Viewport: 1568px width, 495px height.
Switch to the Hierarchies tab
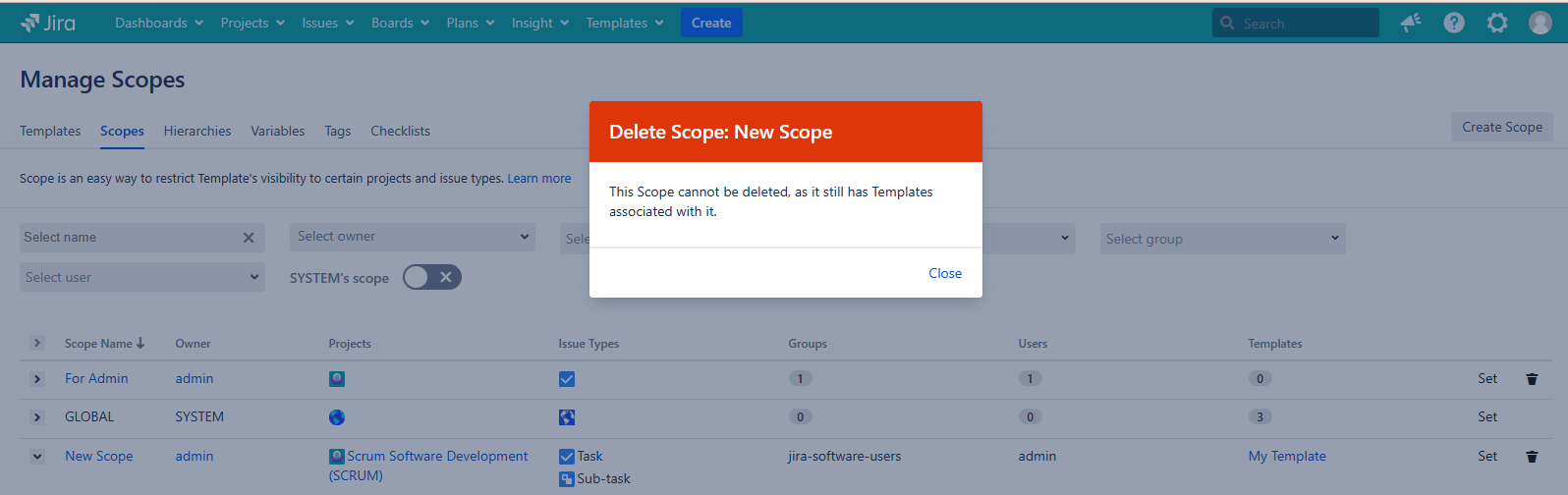click(x=197, y=131)
